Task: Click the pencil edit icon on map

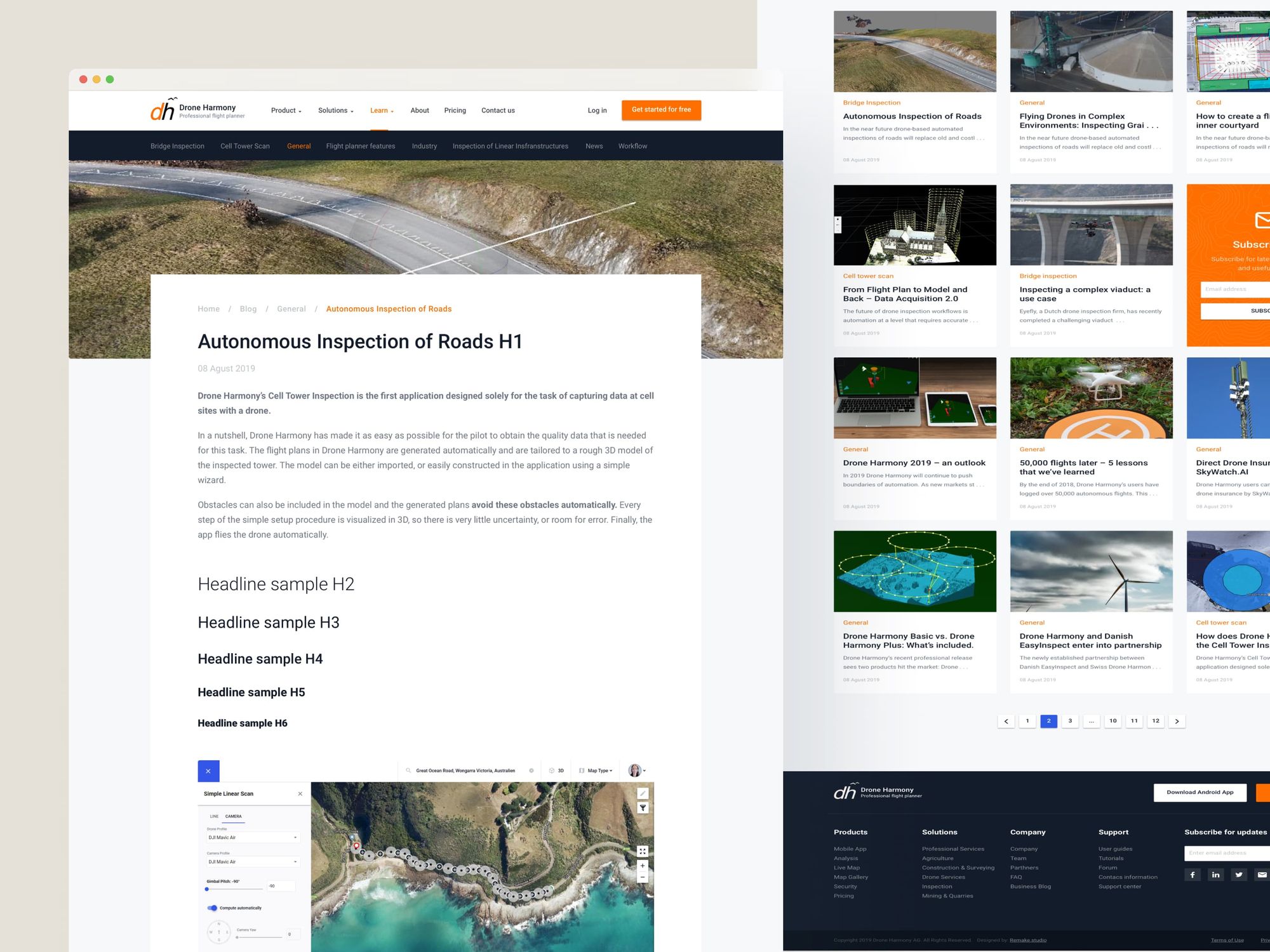Action: point(643,793)
